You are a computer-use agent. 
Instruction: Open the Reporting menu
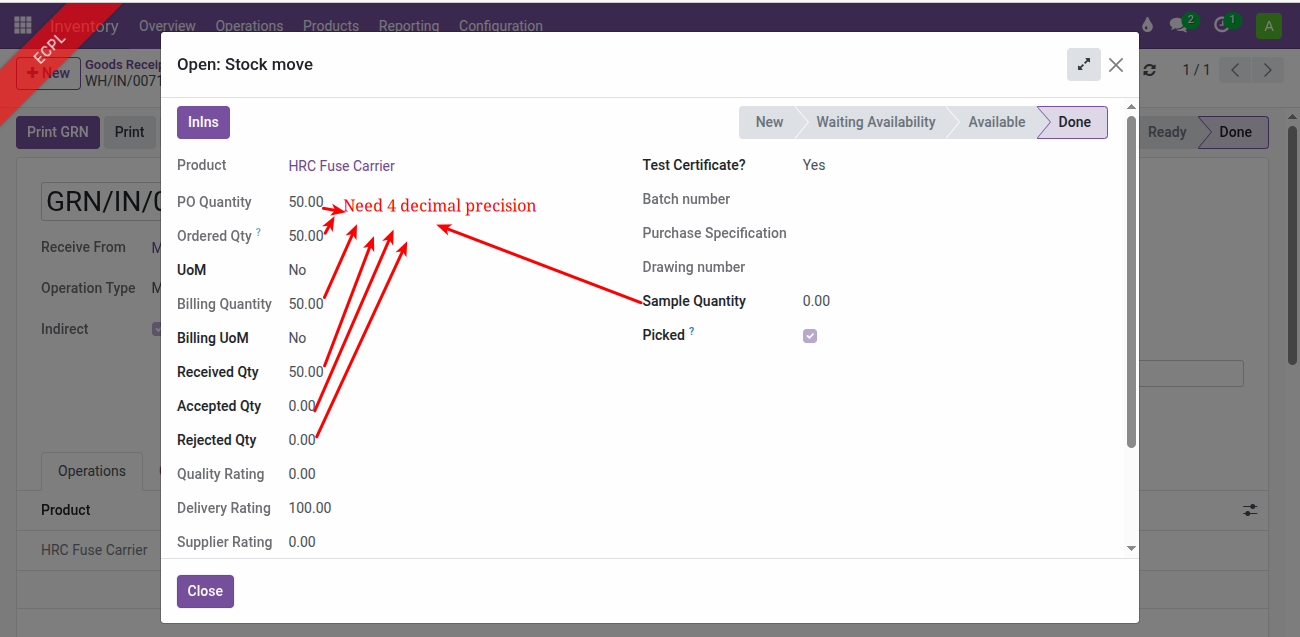point(408,26)
